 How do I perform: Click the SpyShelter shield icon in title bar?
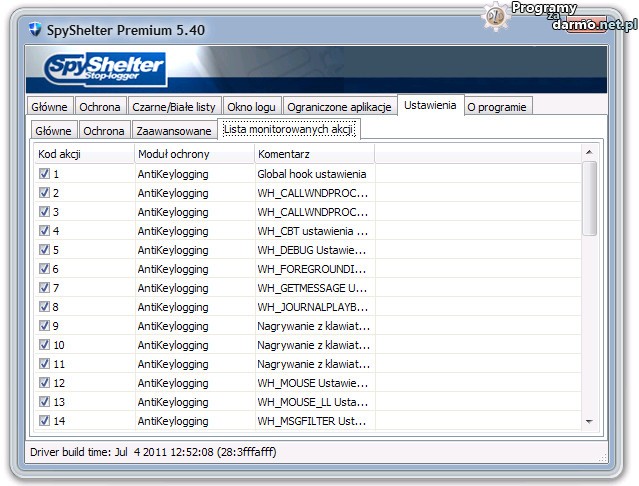(33, 30)
